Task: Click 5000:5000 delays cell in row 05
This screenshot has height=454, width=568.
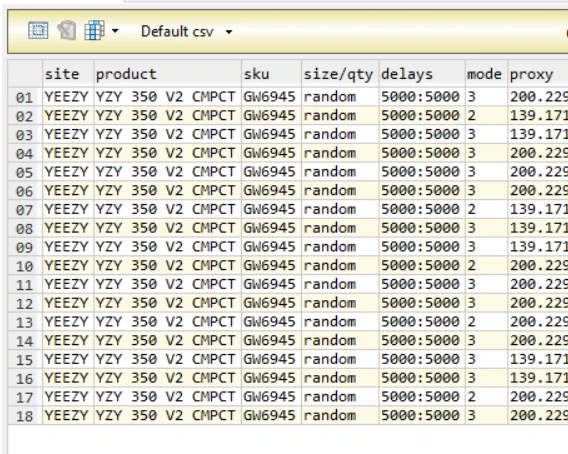Action: pos(422,172)
